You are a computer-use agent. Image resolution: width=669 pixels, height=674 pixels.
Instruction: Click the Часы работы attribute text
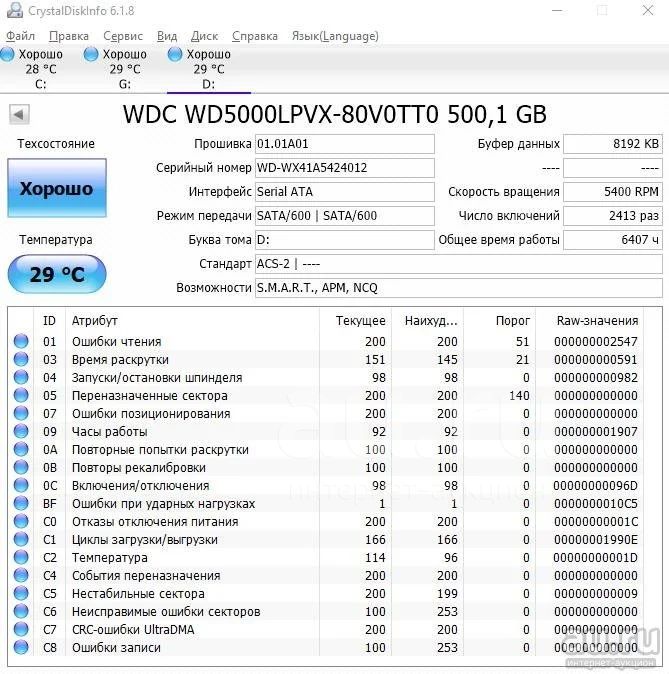[x=110, y=432]
